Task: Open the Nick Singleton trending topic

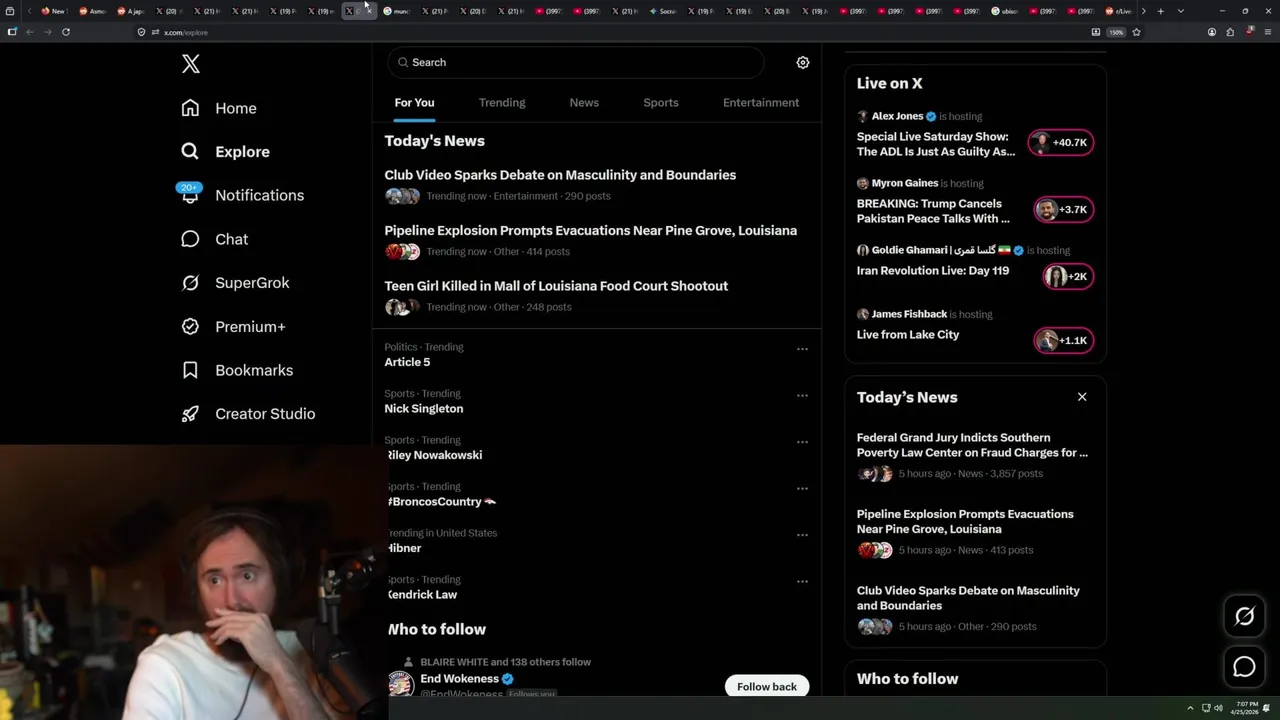Action: pyautogui.click(x=424, y=409)
